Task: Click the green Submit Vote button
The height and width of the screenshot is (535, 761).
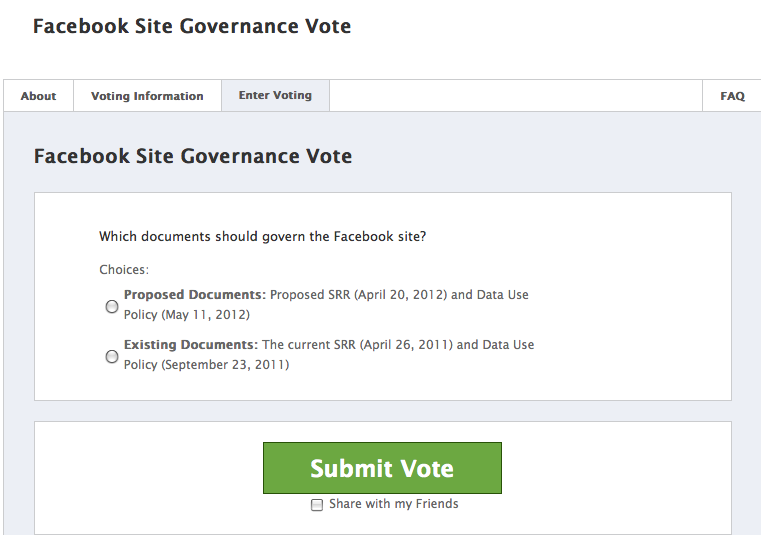Action: tap(382, 468)
